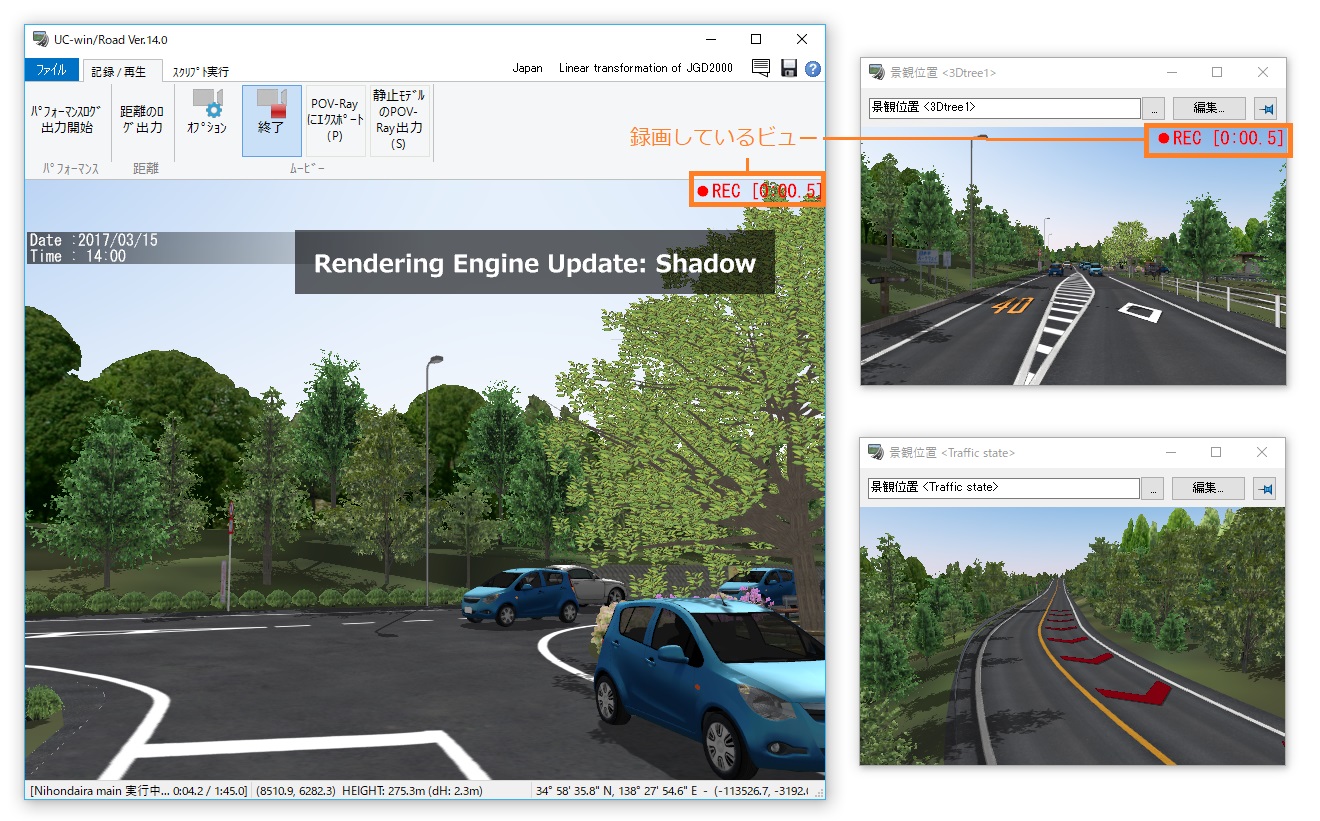1320x821 pixels.
Task: Switch to the スクリプト実行 tab
Action: (200, 71)
